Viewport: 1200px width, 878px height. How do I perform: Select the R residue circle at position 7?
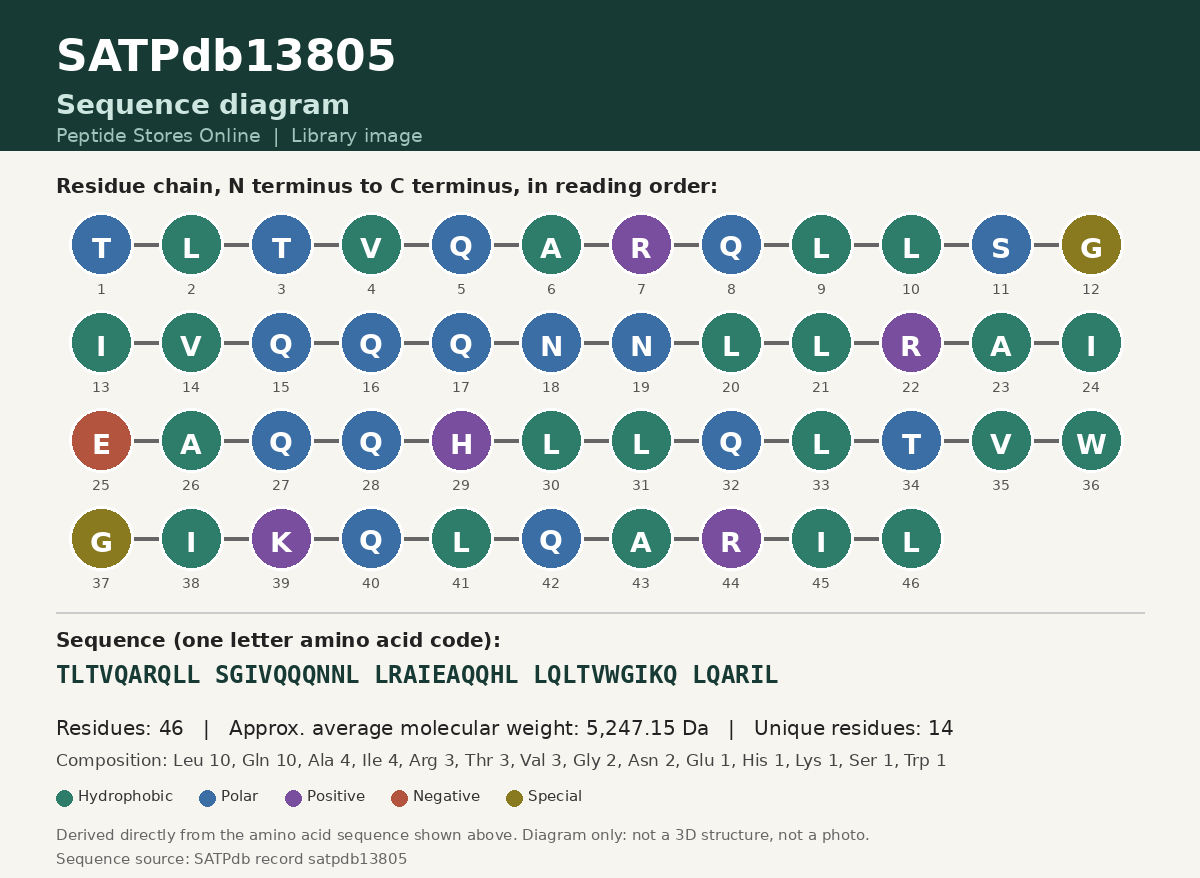point(641,245)
